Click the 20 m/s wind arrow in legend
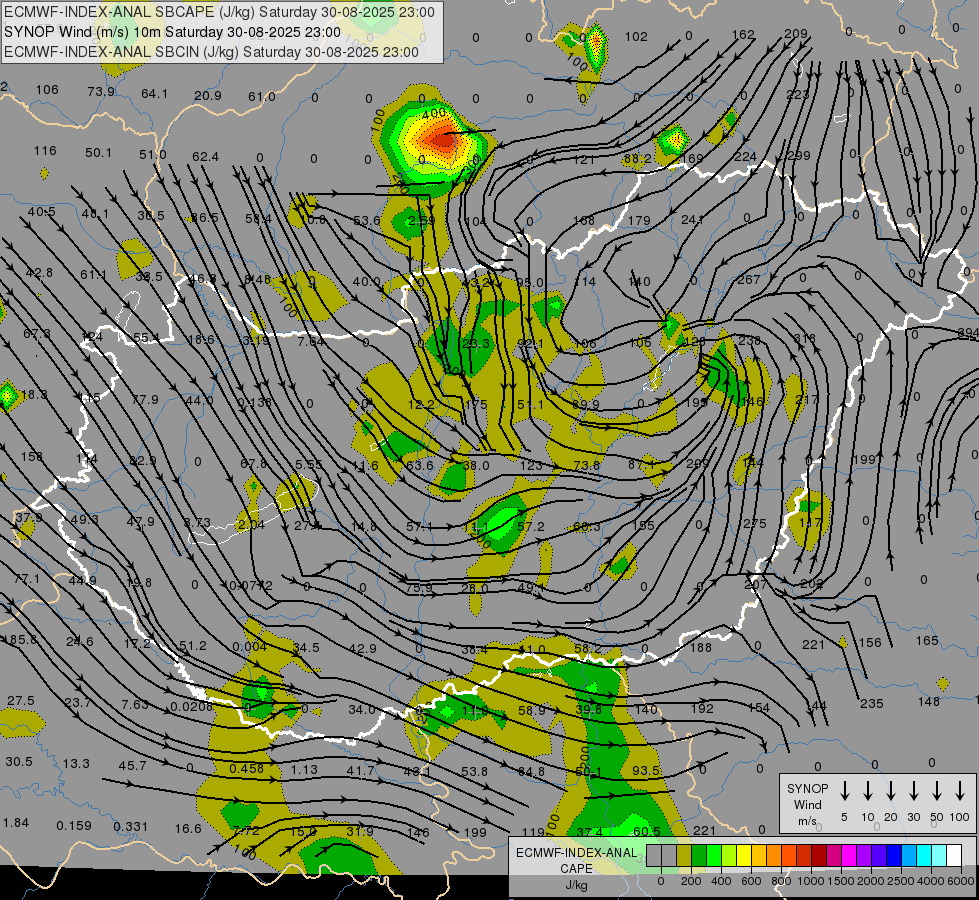The height and width of the screenshot is (900, 979). (x=891, y=791)
